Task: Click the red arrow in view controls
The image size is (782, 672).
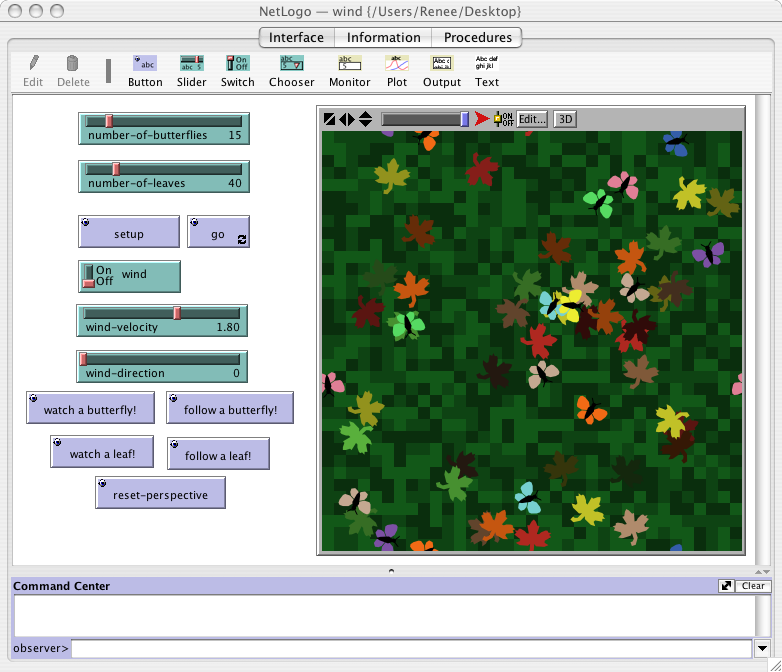Action: pyautogui.click(x=482, y=119)
